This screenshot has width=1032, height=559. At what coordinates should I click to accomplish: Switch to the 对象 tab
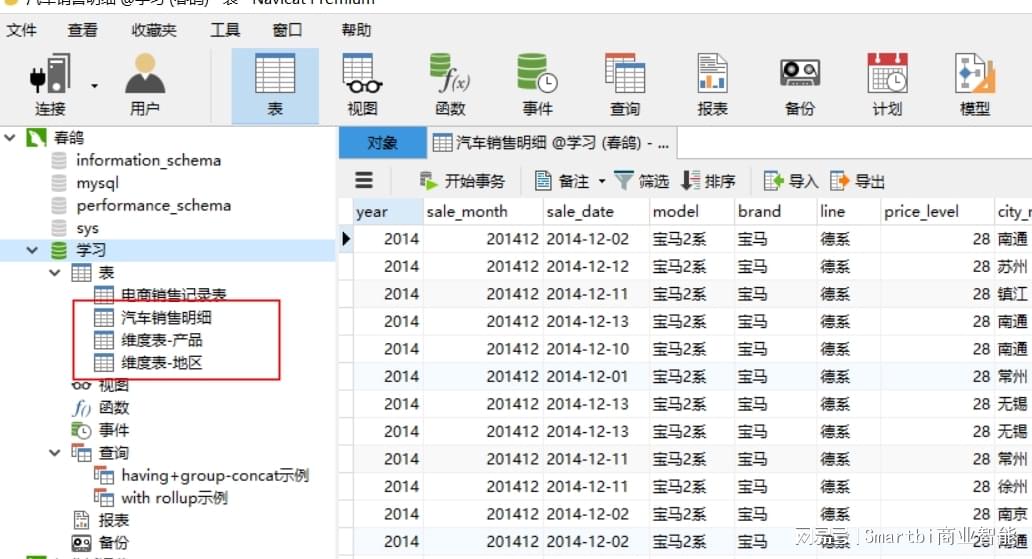[382, 143]
